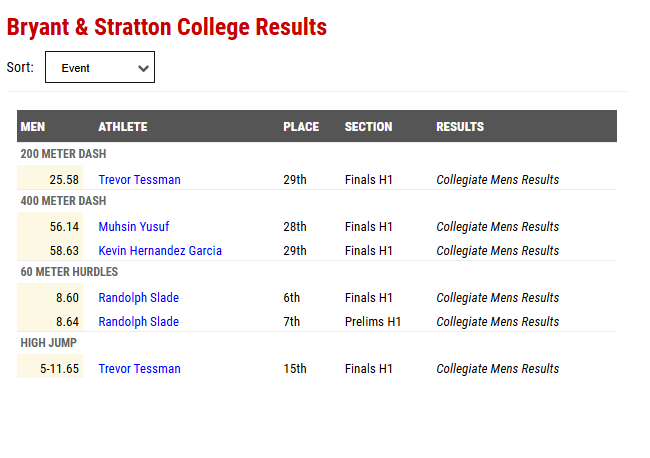
Task: Click the Sort dropdown chevron arrow
Action: coord(143,68)
